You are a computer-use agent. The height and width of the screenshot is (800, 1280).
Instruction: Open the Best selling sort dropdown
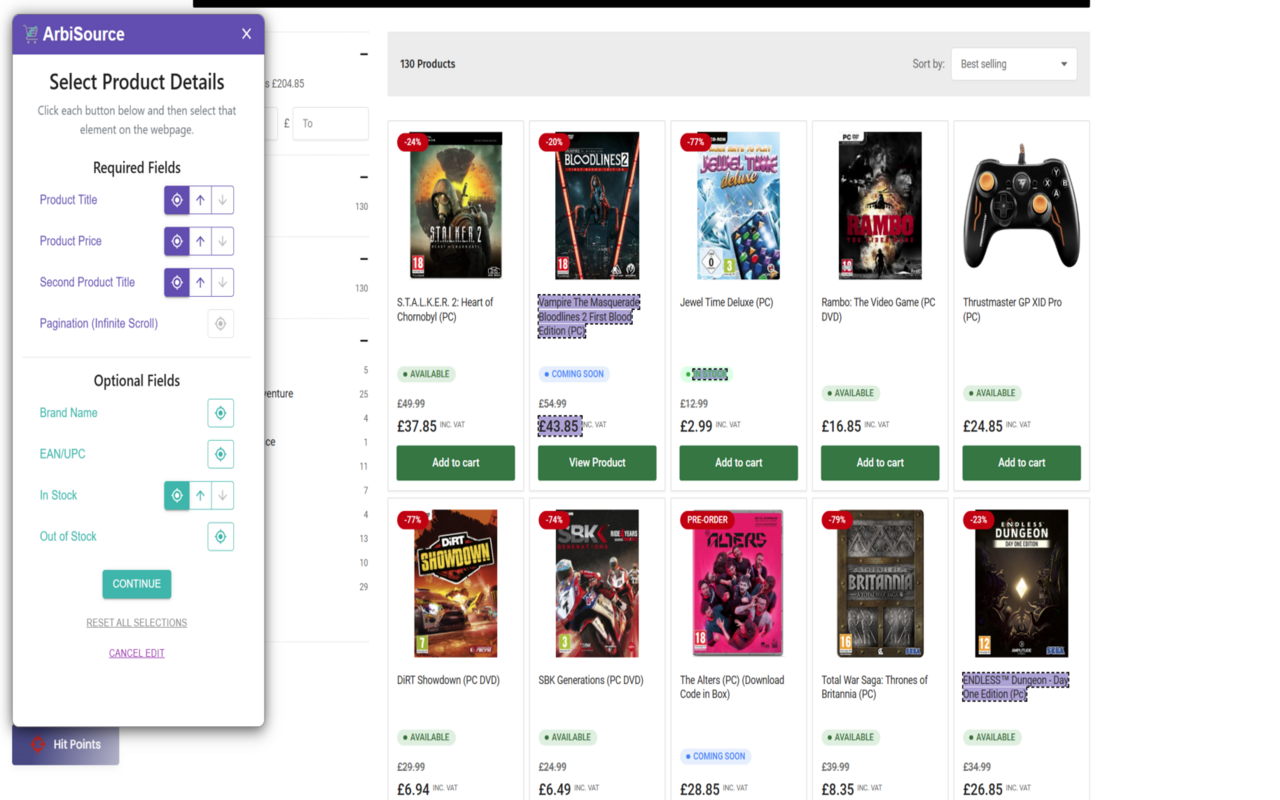coord(1013,64)
